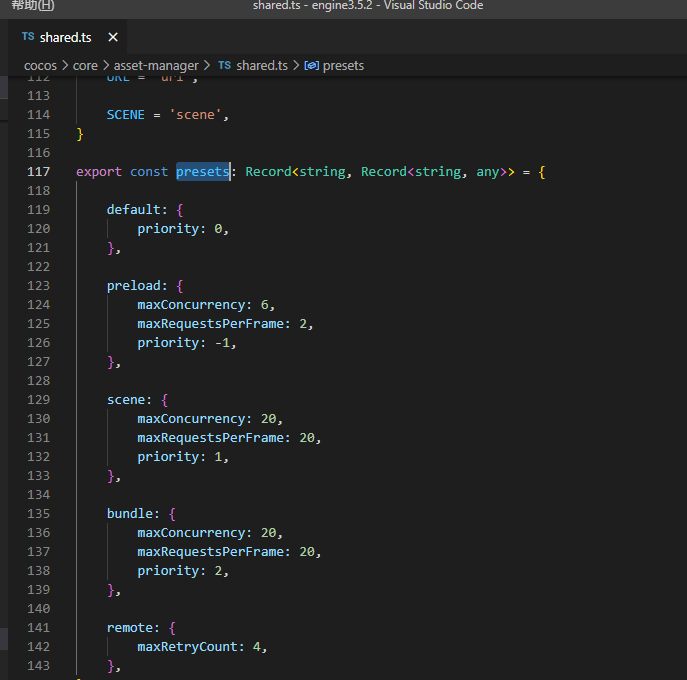Screen dimensions: 687x680
Task: Open the cocos breadcrumb folder
Action: pyautogui.click(x=41, y=65)
